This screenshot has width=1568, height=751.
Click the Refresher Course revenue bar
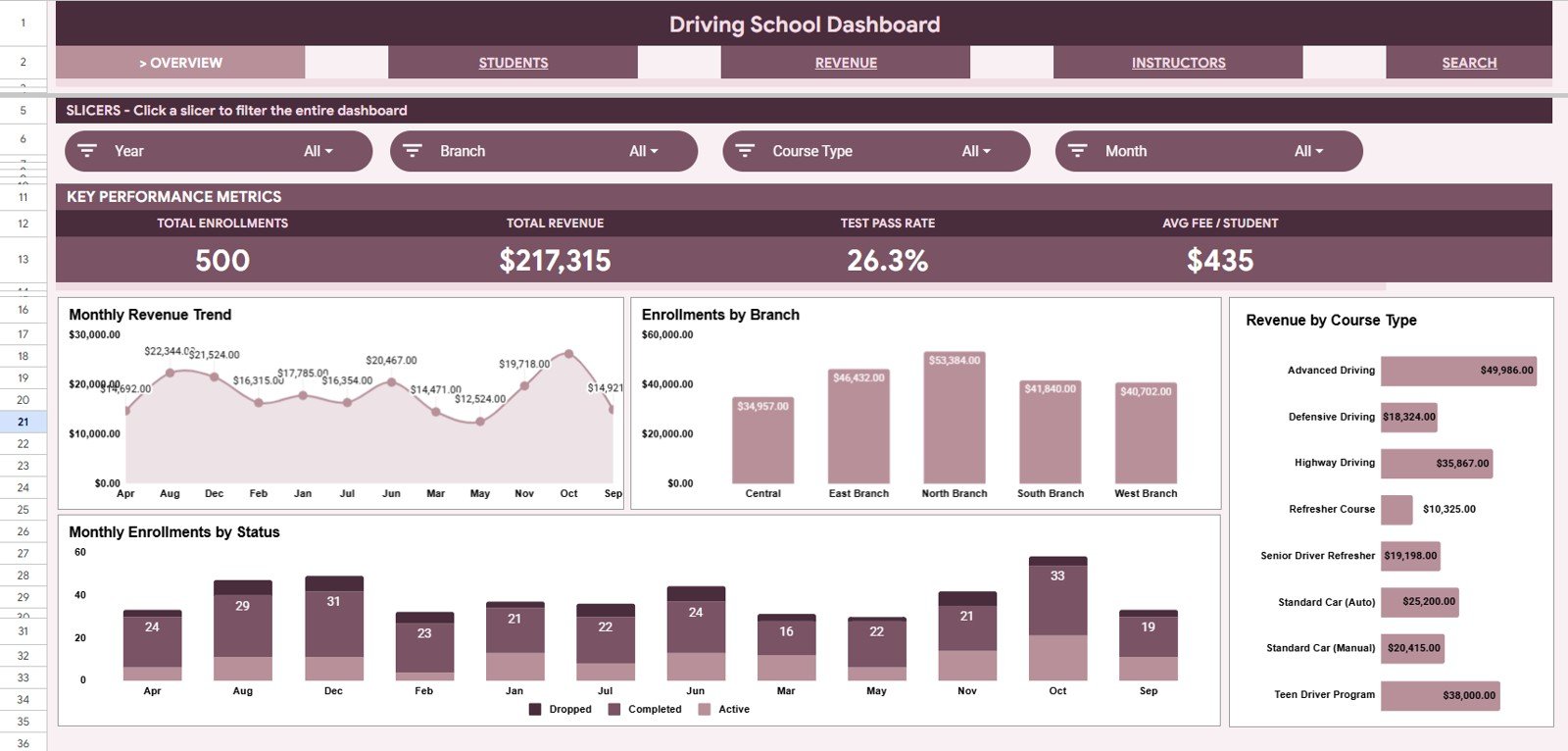(1396, 510)
